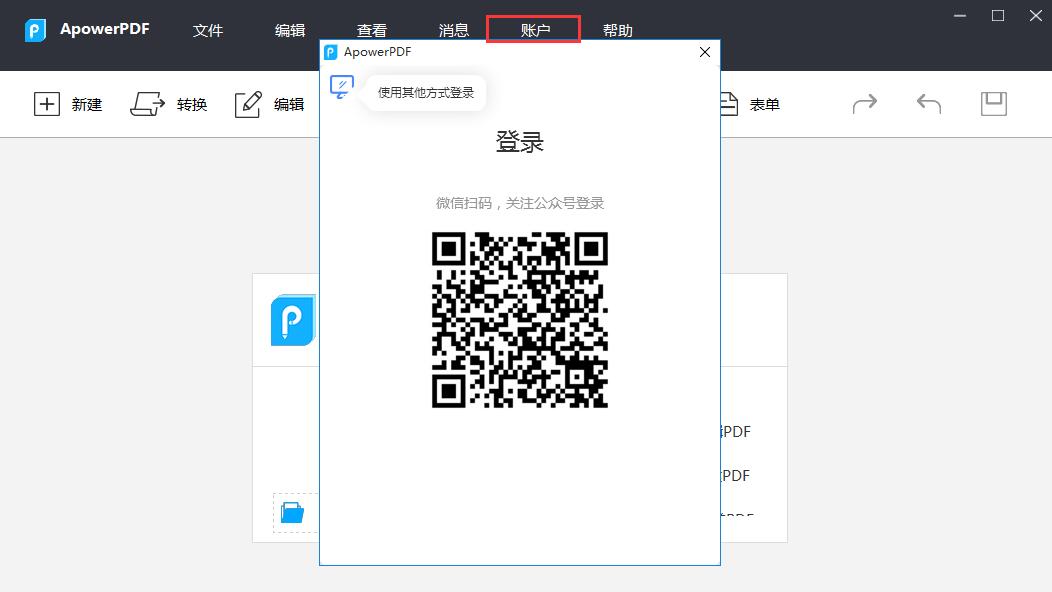
Task: Close the ApowerPDF main window
Action: pos(1035,15)
